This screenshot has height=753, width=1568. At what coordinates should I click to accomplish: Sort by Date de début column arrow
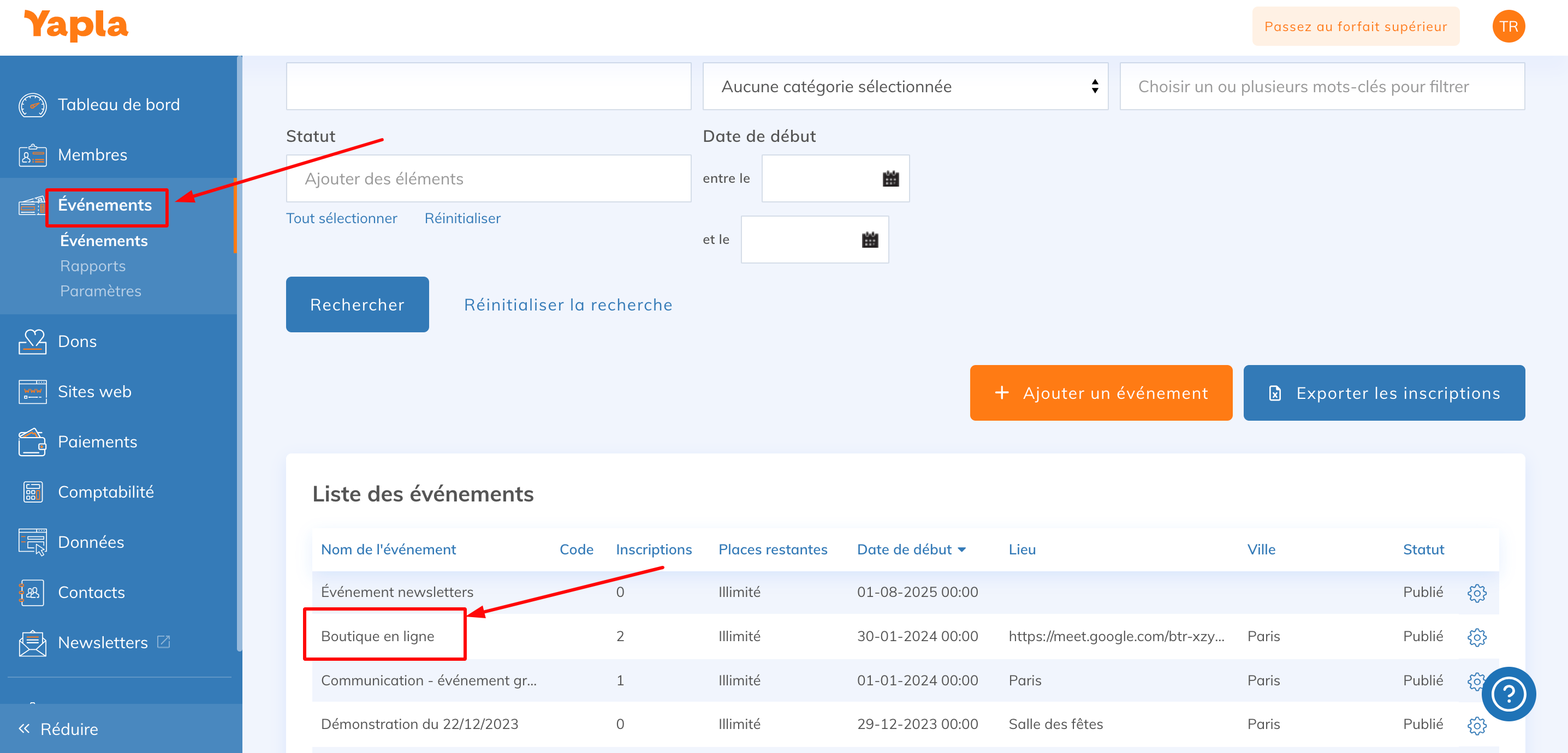pyautogui.click(x=962, y=550)
